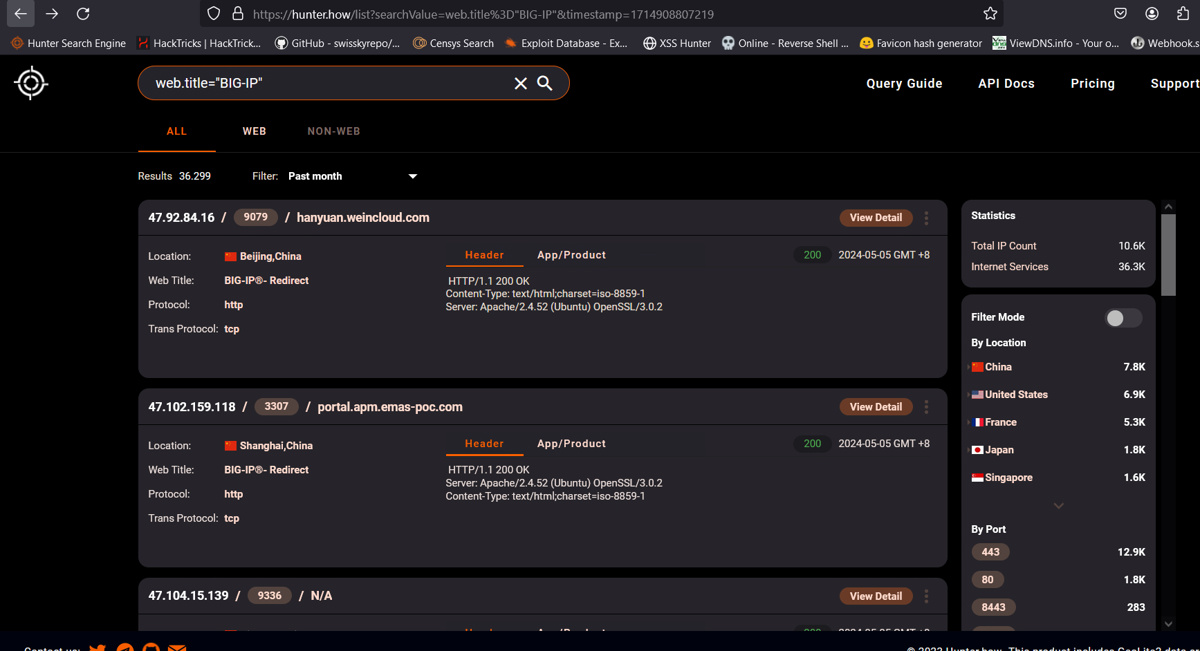
Task: Open the browser extensions icon
Action: pos(1183,14)
